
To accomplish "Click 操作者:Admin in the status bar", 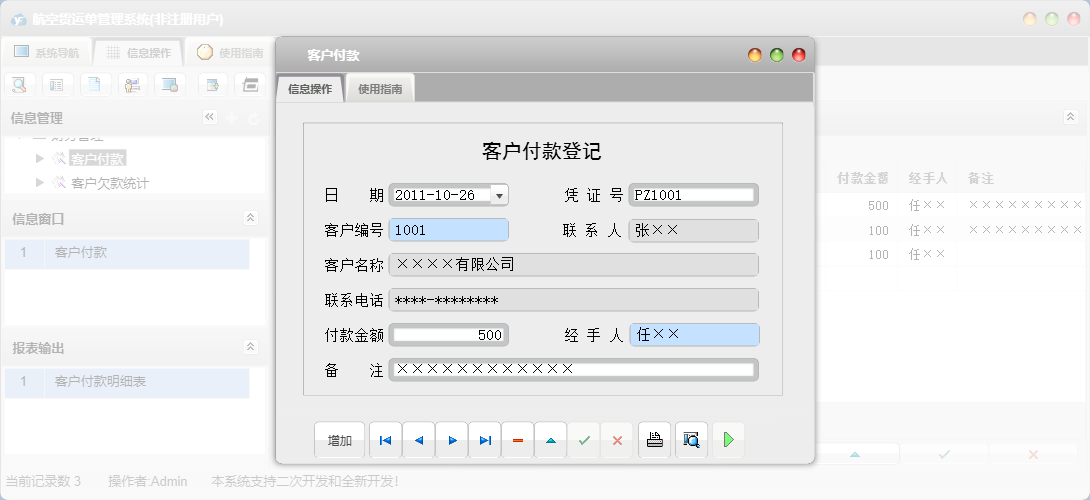I will click(147, 481).
